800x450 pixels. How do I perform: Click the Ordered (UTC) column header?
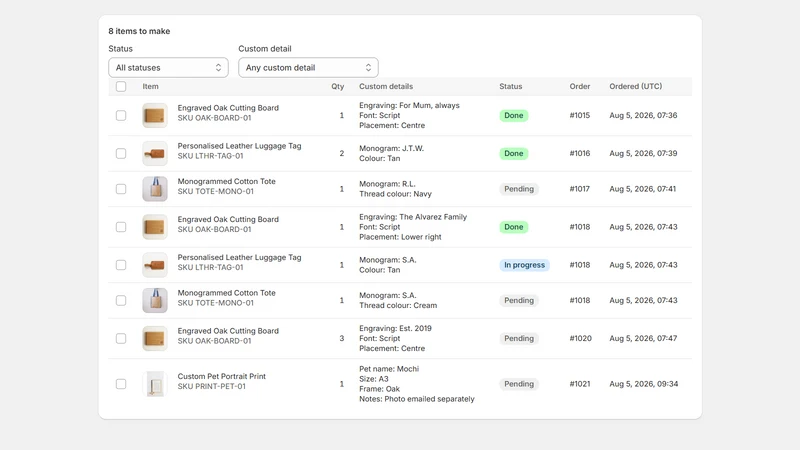[636, 87]
